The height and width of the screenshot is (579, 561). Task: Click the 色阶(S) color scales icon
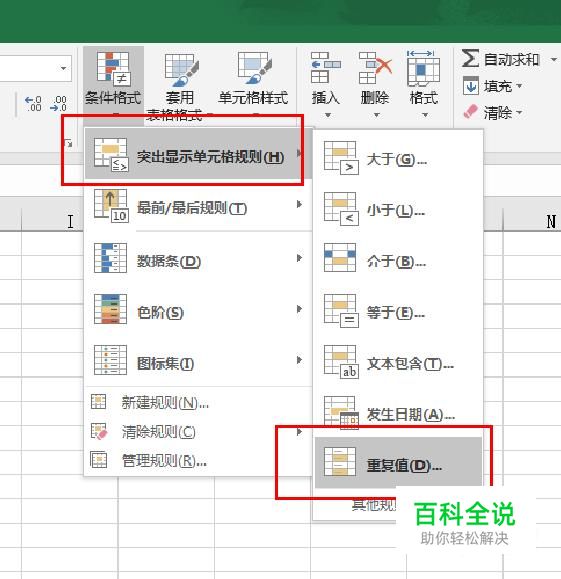110,309
